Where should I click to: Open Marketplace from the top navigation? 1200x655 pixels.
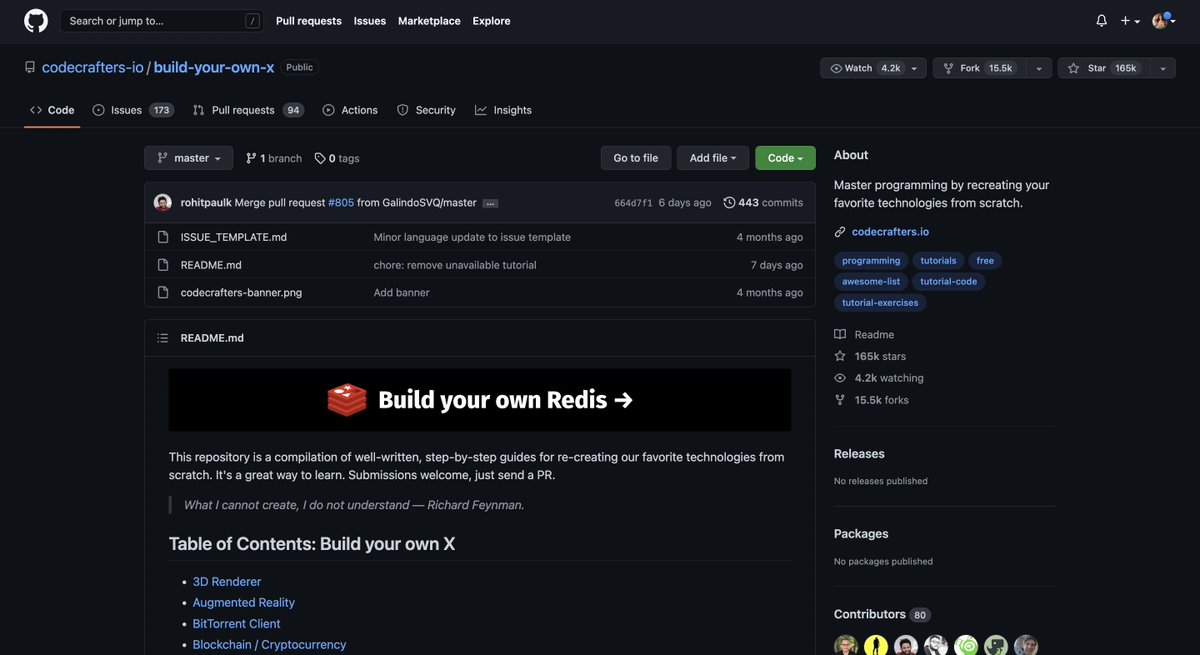(429, 20)
